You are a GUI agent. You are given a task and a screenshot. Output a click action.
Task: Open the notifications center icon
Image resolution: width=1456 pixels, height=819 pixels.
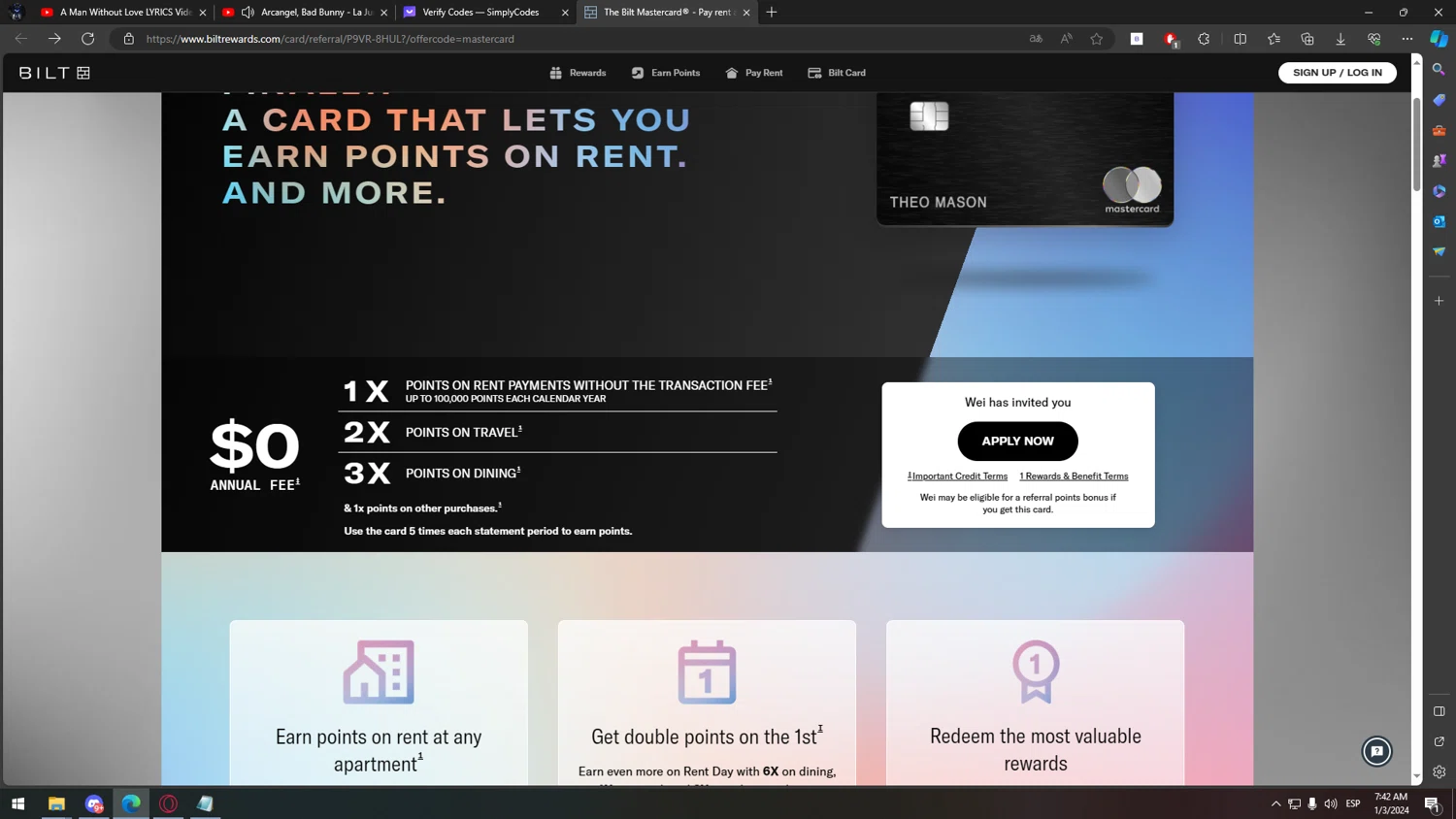1433,803
